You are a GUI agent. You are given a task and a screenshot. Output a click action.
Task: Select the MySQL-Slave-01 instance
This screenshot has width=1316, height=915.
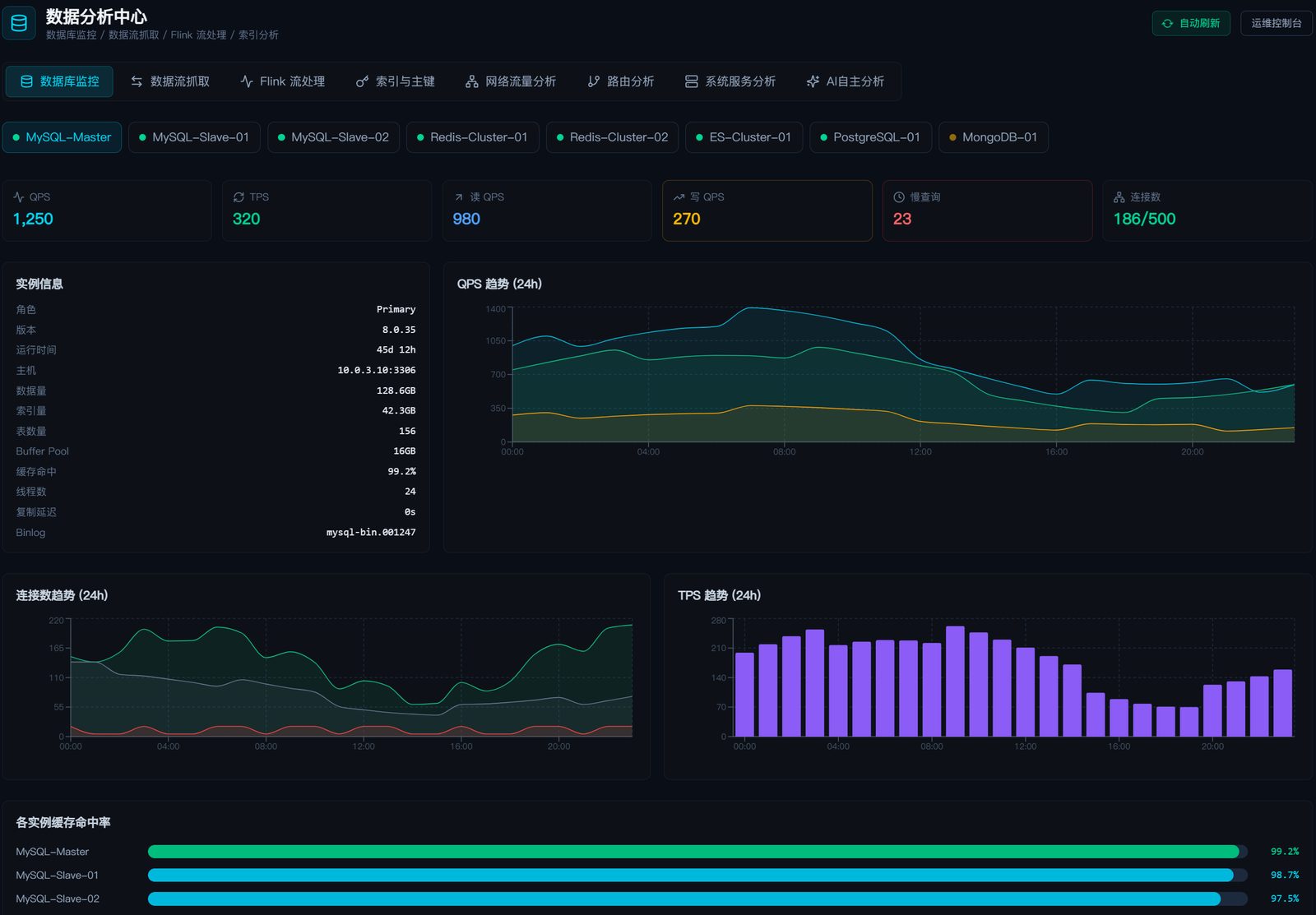coord(194,137)
